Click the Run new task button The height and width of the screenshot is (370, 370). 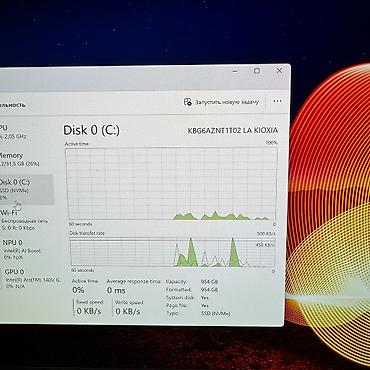tap(221, 102)
